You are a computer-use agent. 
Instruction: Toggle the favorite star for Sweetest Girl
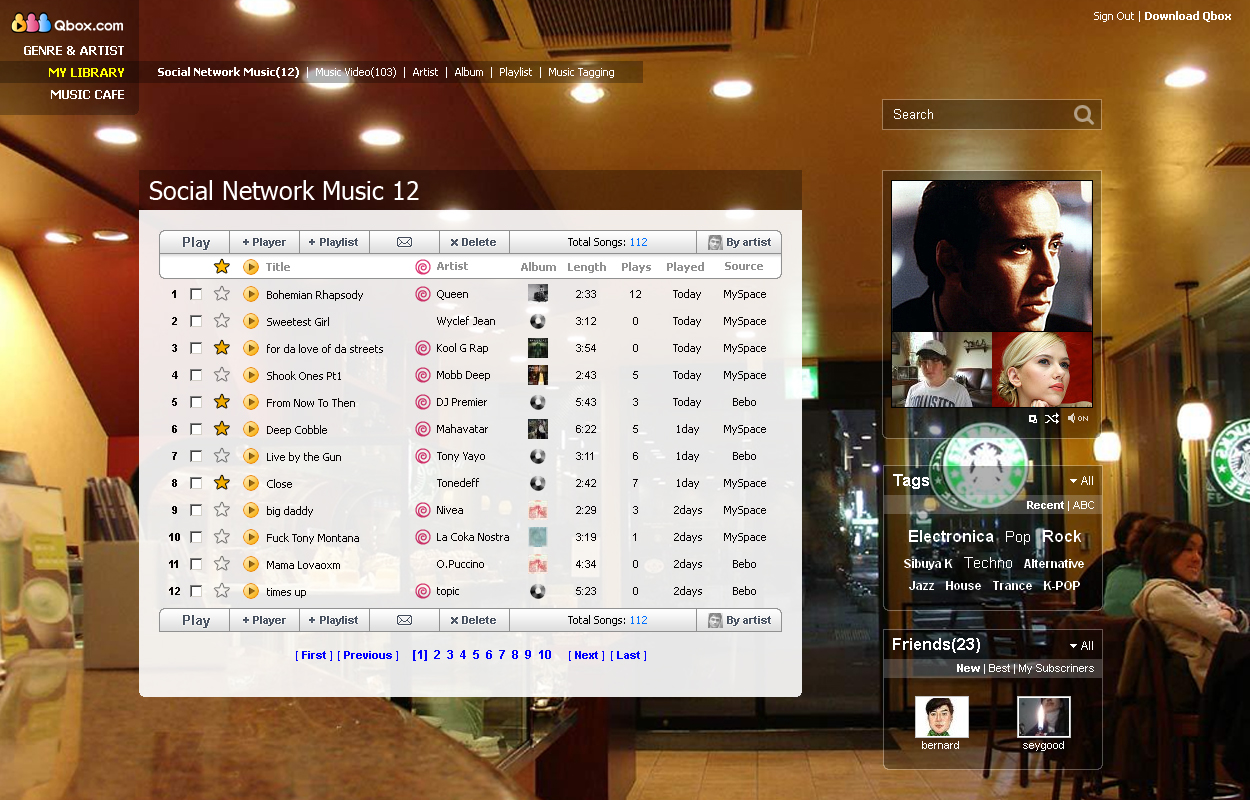(x=222, y=321)
